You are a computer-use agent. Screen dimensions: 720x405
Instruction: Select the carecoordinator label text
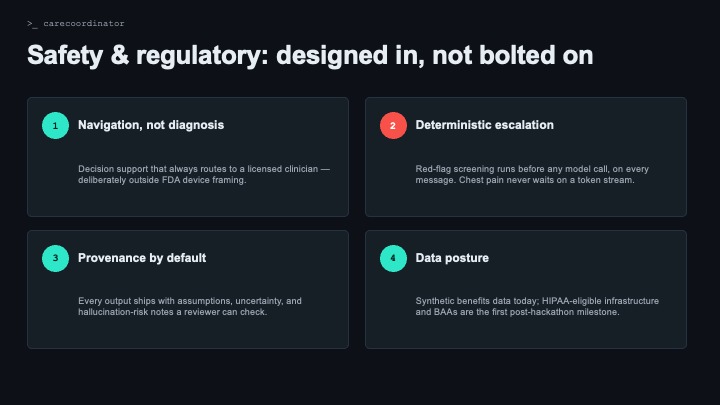(84, 23)
